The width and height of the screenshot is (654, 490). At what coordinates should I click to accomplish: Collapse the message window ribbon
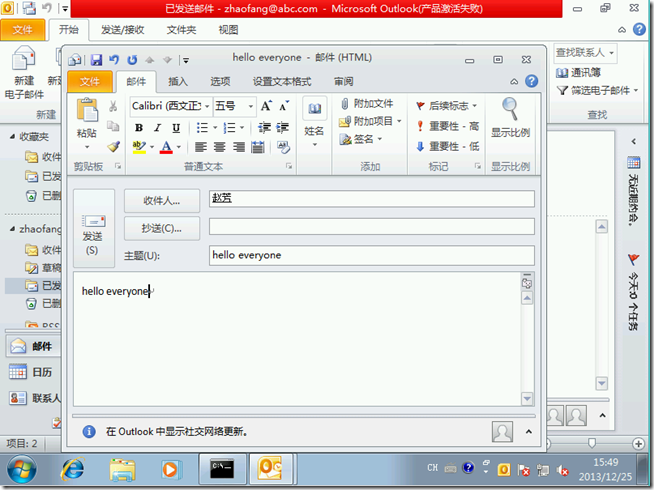pos(514,81)
